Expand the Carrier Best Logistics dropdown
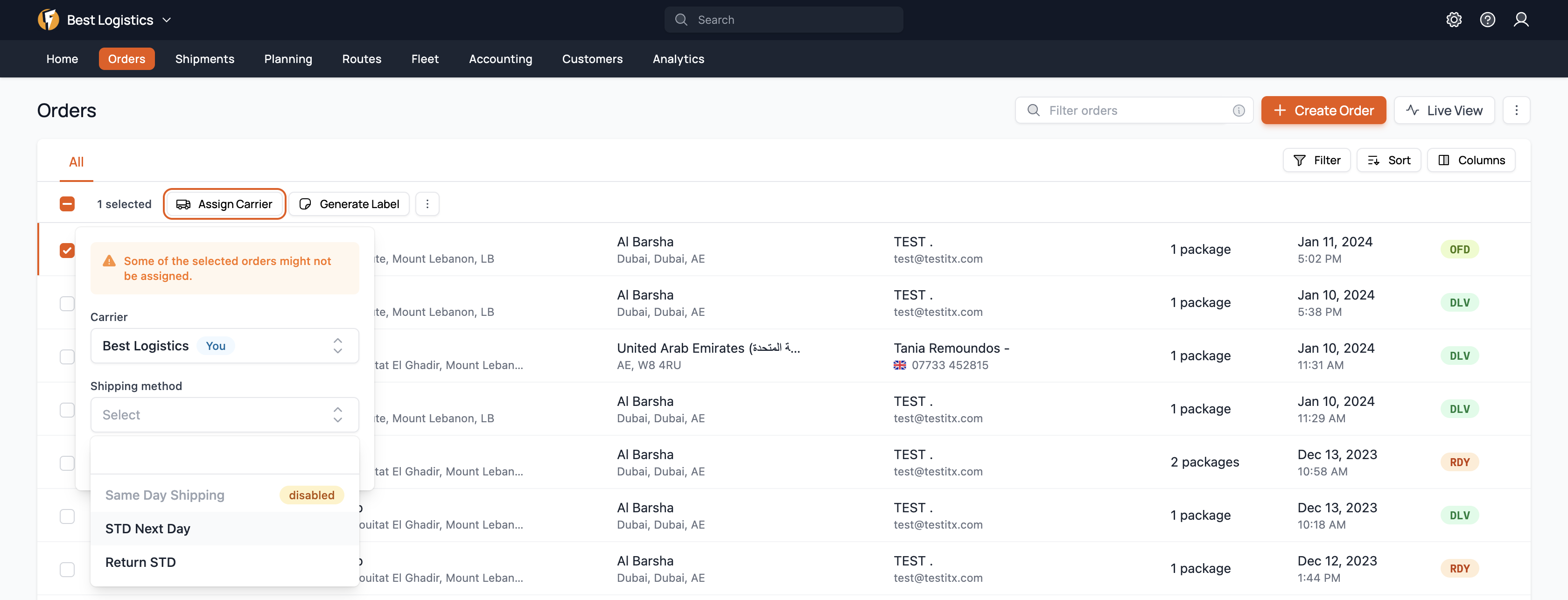1568x600 pixels. [224, 346]
